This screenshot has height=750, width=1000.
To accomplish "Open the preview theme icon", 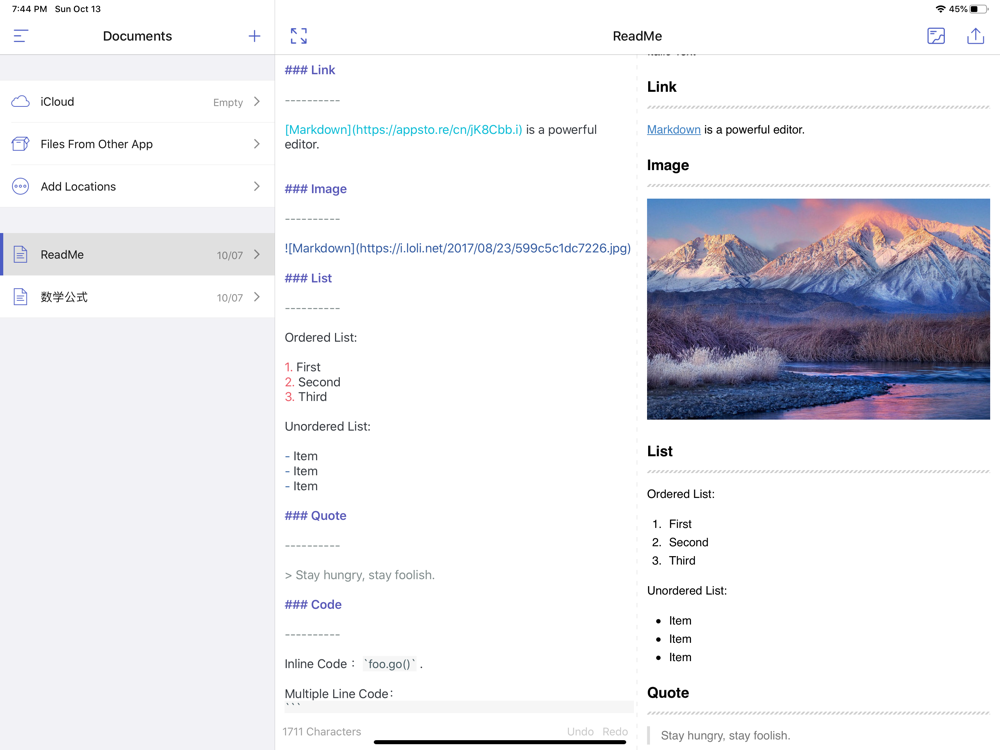I will point(936,36).
